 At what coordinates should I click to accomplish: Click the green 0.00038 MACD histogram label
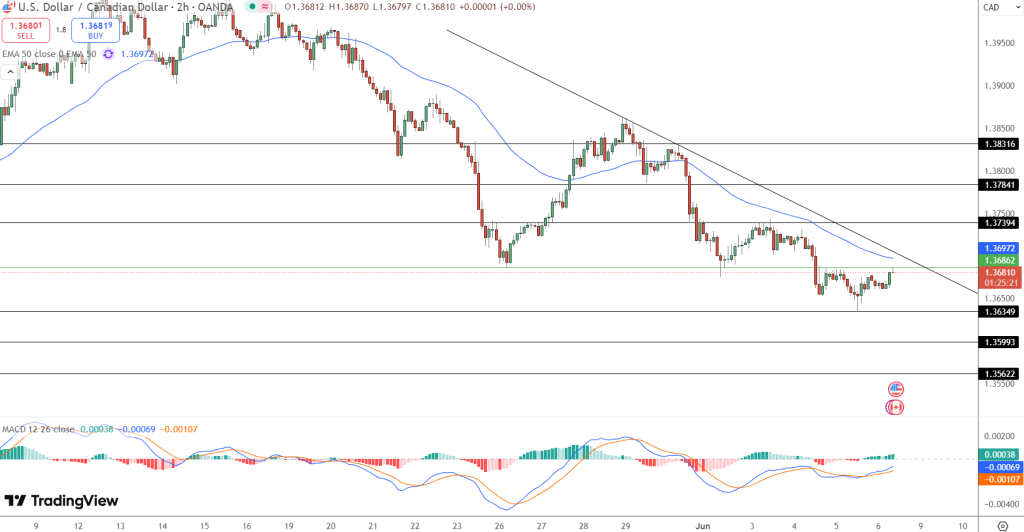[x=999, y=454]
